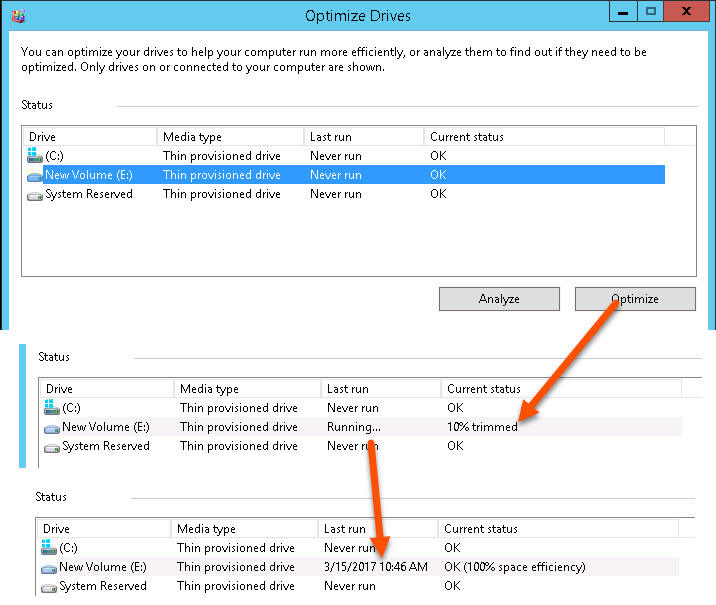Select (C:) label in the 10% trimmed list
The width and height of the screenshot is (716, 605).
point(71,408)
